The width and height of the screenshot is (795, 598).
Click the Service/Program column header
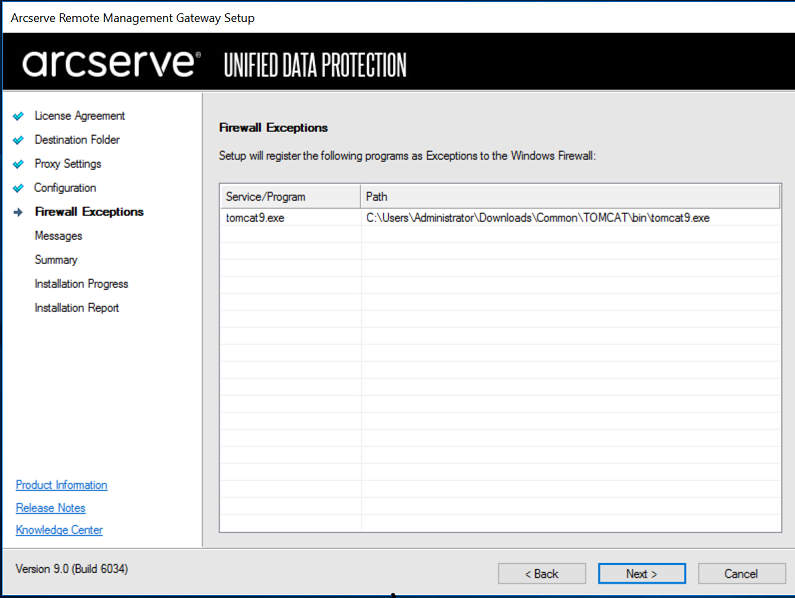pyautogui.click(x=291, y=197)
